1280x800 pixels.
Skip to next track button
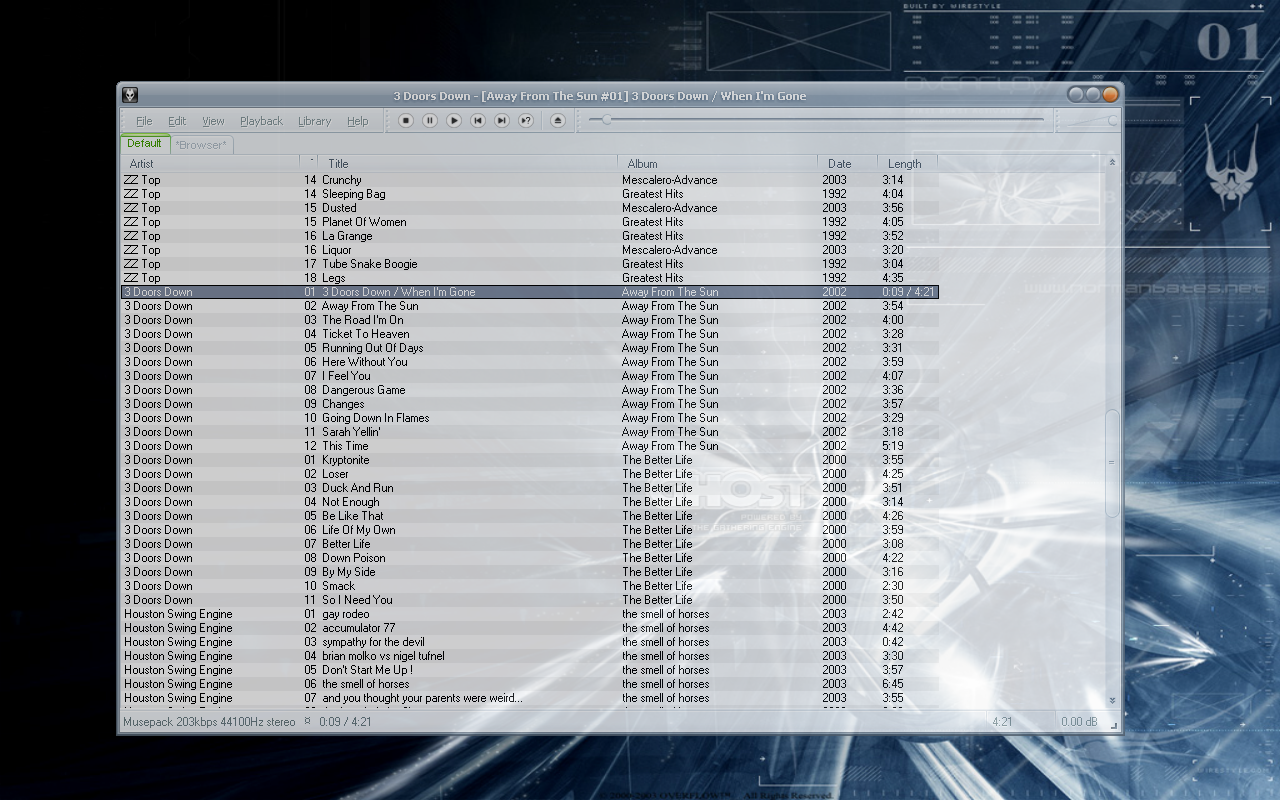pyautogui.click(x=502, y=121)
